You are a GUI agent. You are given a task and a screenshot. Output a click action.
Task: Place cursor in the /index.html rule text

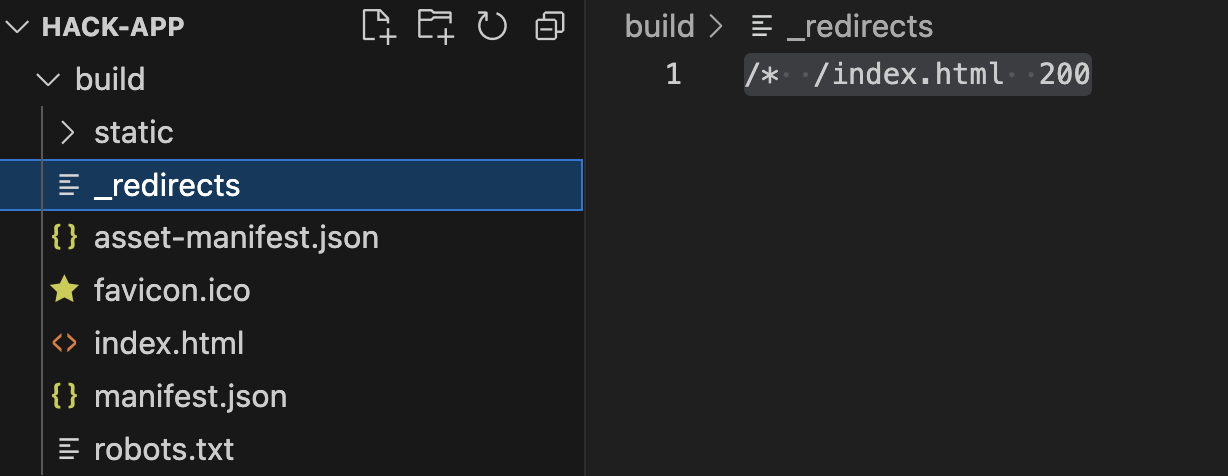909,74
